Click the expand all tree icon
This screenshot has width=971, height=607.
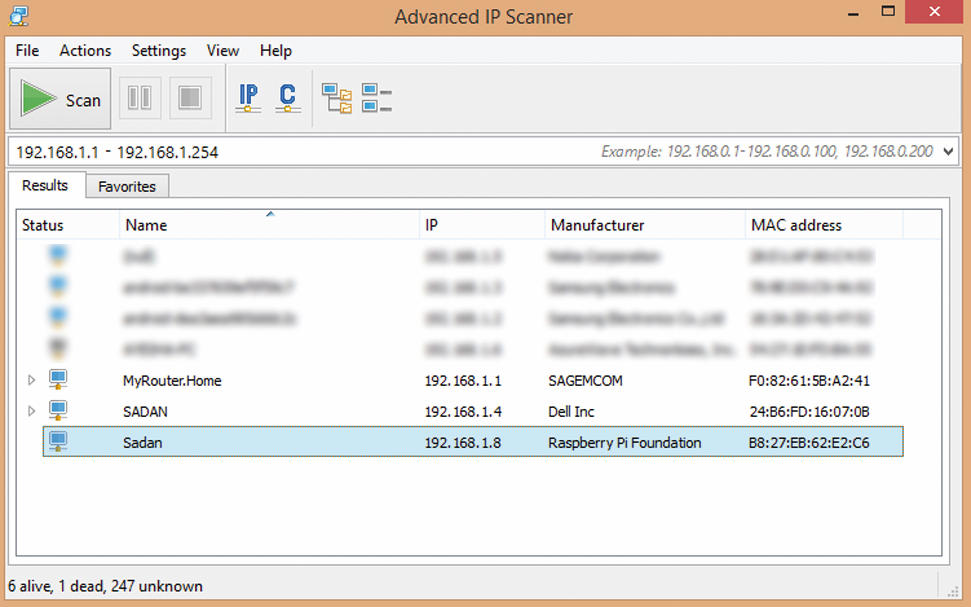point(337,98)
